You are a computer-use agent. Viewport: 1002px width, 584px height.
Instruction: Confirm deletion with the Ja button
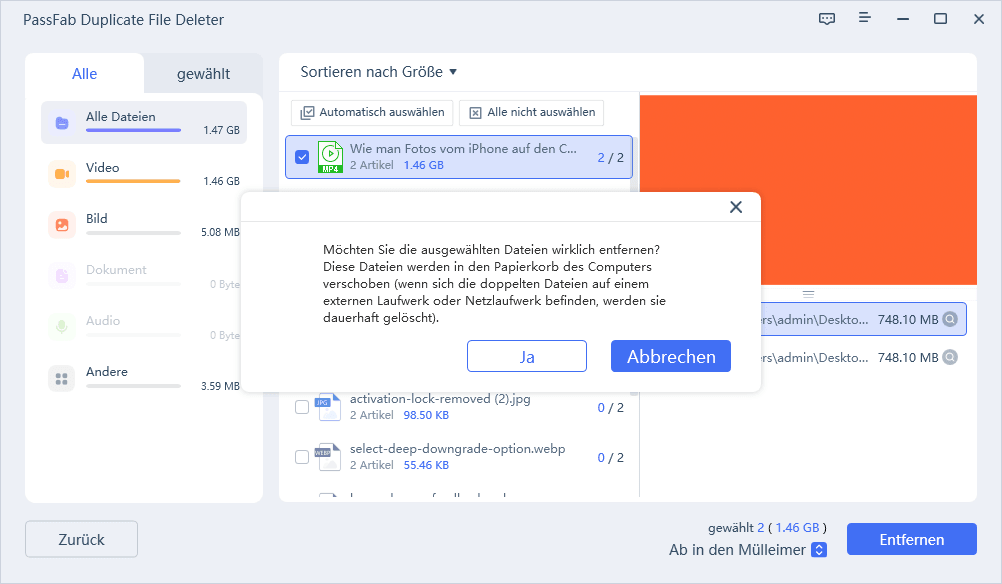(x=526, y=356)
